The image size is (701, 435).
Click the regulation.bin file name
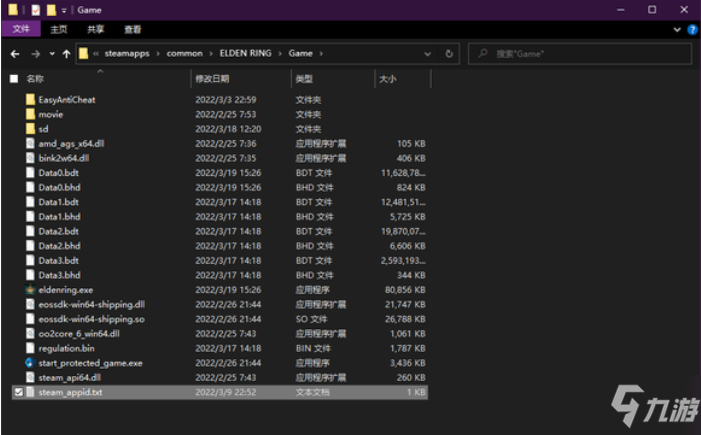coord(66,348)
